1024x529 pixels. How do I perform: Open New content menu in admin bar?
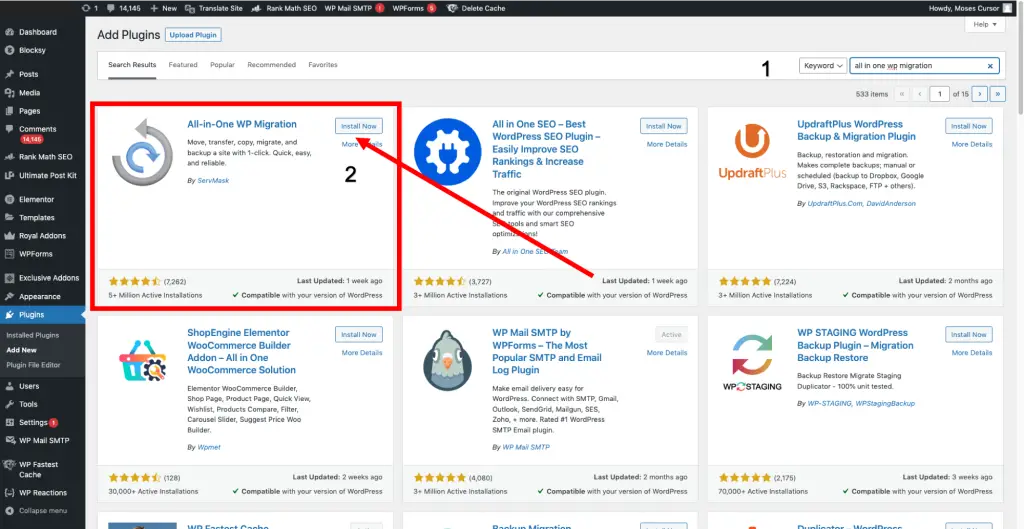(163, 8)
